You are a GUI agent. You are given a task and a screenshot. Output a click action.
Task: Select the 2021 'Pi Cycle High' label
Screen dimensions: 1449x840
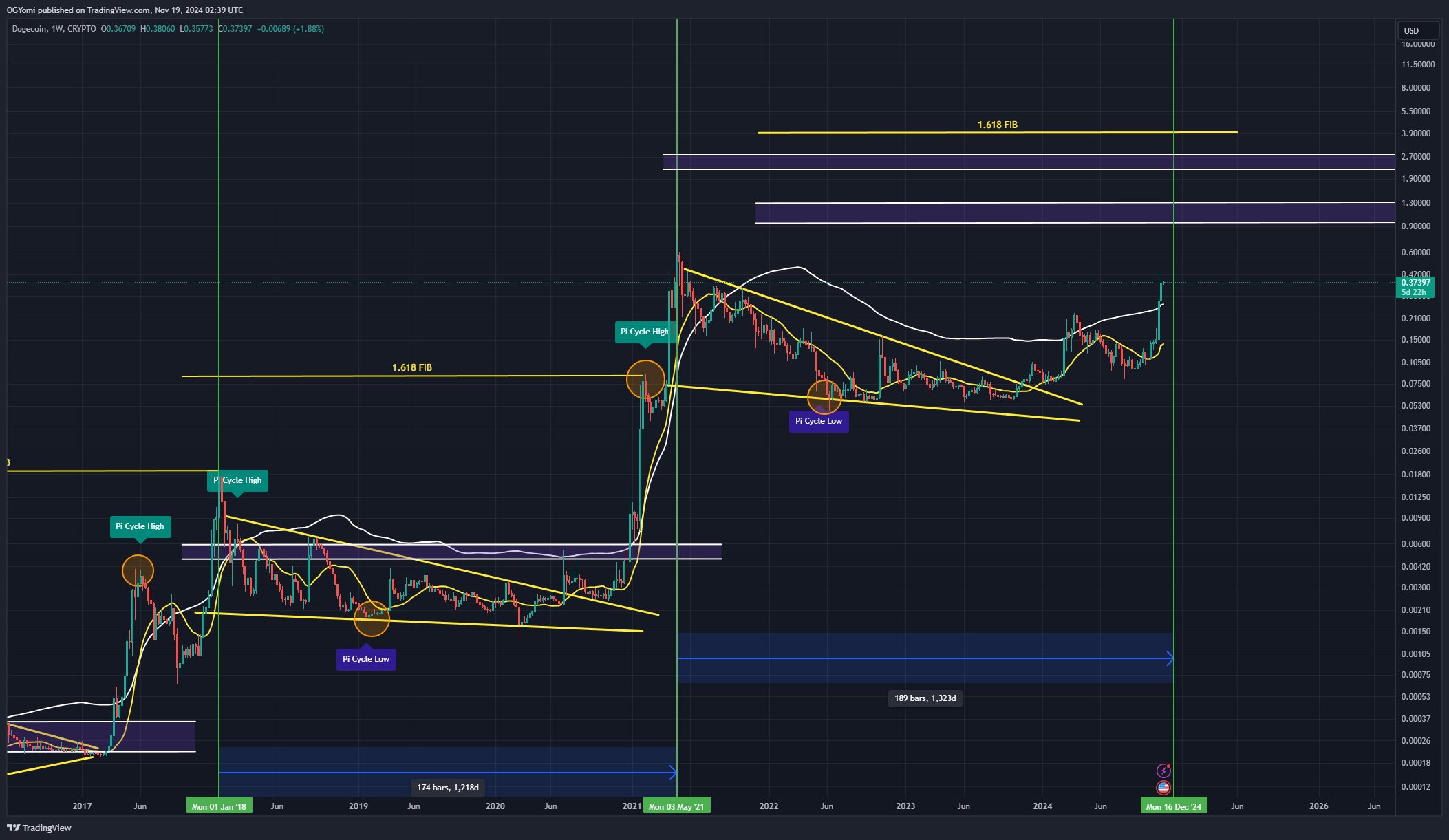click(x=644, y=332)
